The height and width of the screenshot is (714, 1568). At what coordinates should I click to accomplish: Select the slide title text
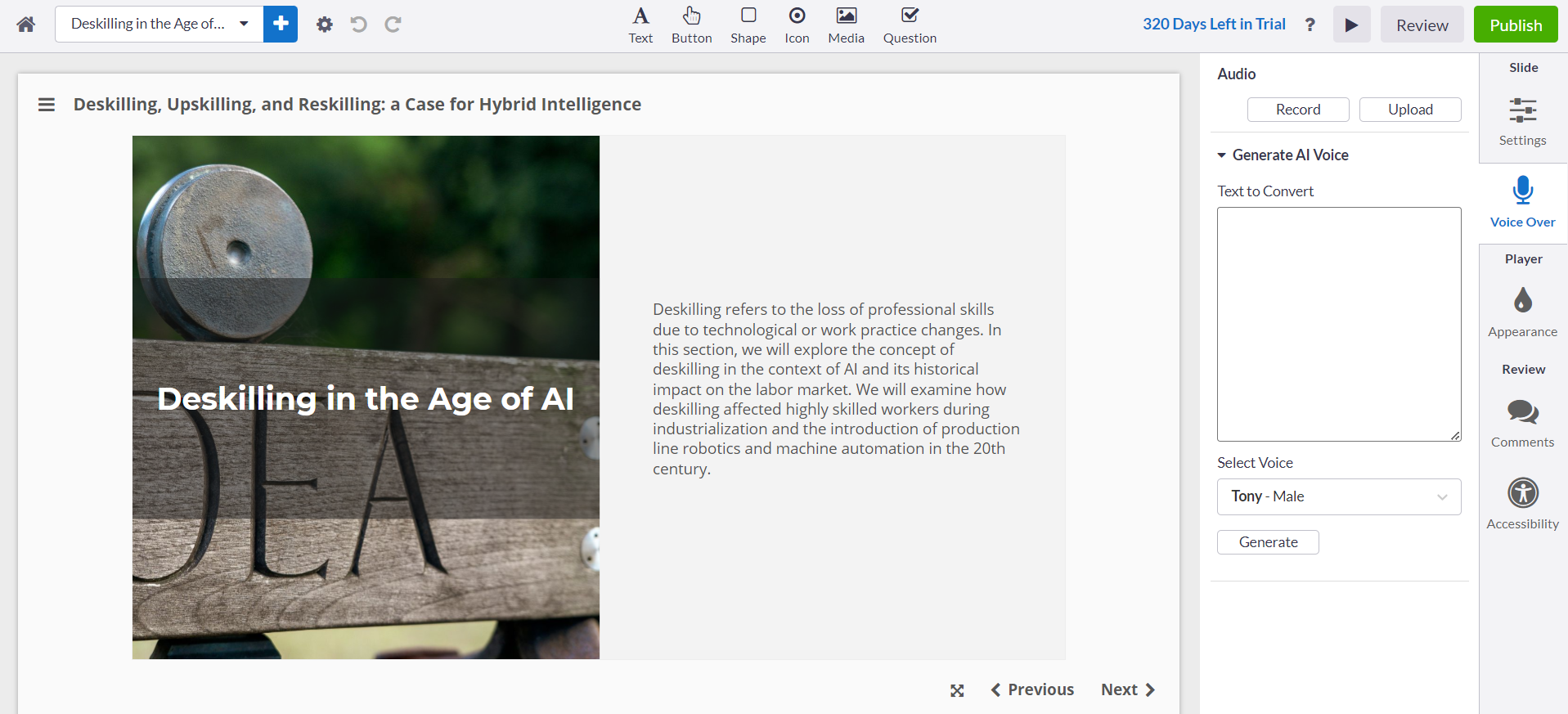click(357, 105)
